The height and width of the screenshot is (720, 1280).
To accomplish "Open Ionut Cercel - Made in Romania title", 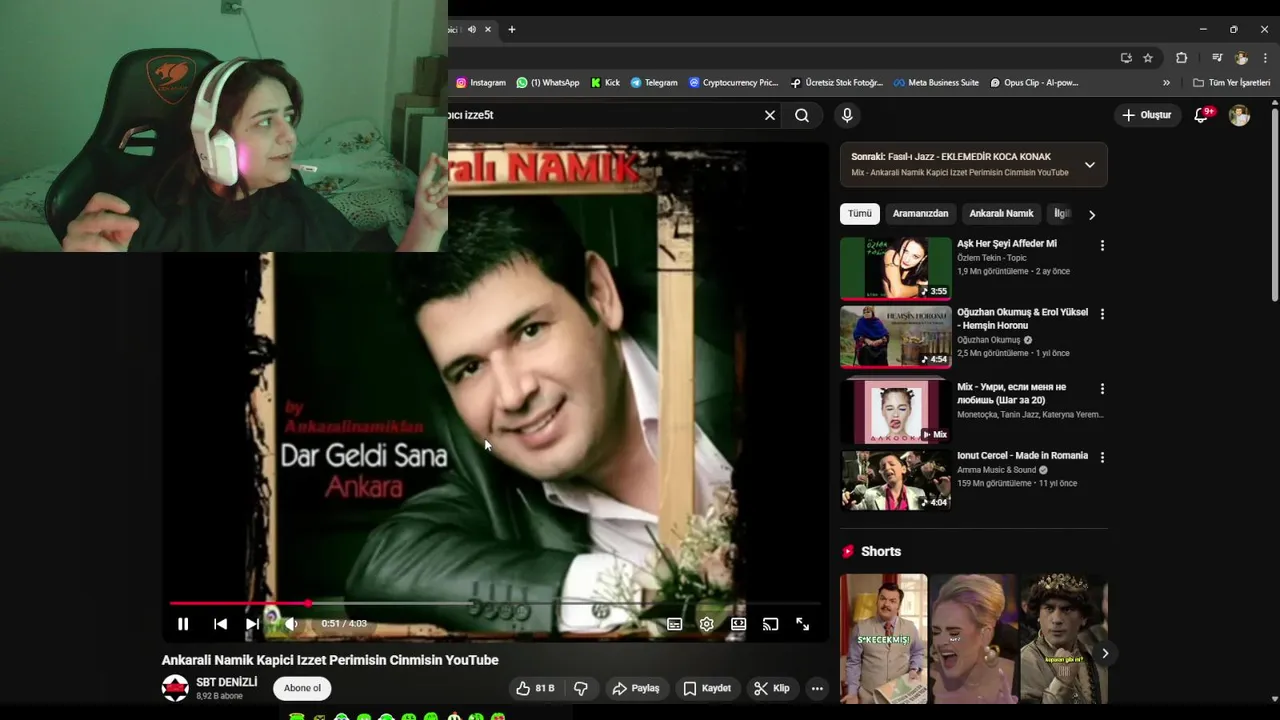I will pyautogui.click(x=1022, y=456).
